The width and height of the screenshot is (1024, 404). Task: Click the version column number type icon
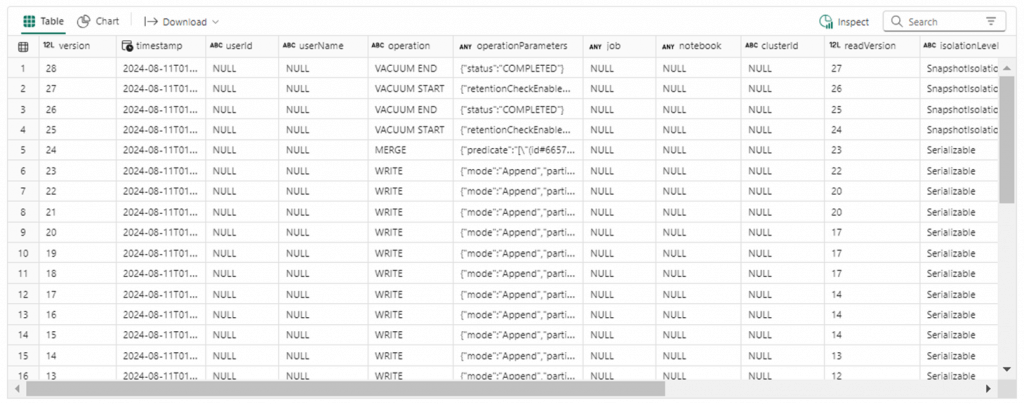(49, 47)
